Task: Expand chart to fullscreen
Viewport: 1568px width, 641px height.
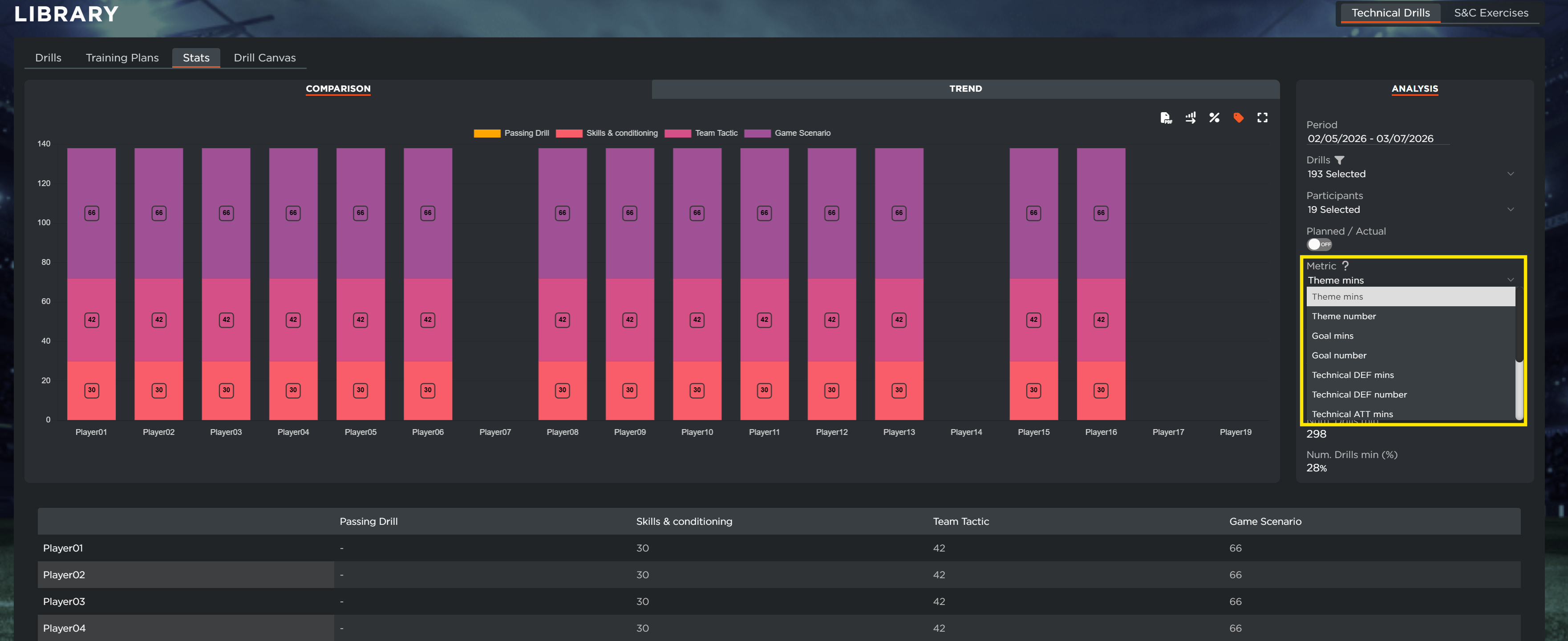Action: [x=1262, y=118]
